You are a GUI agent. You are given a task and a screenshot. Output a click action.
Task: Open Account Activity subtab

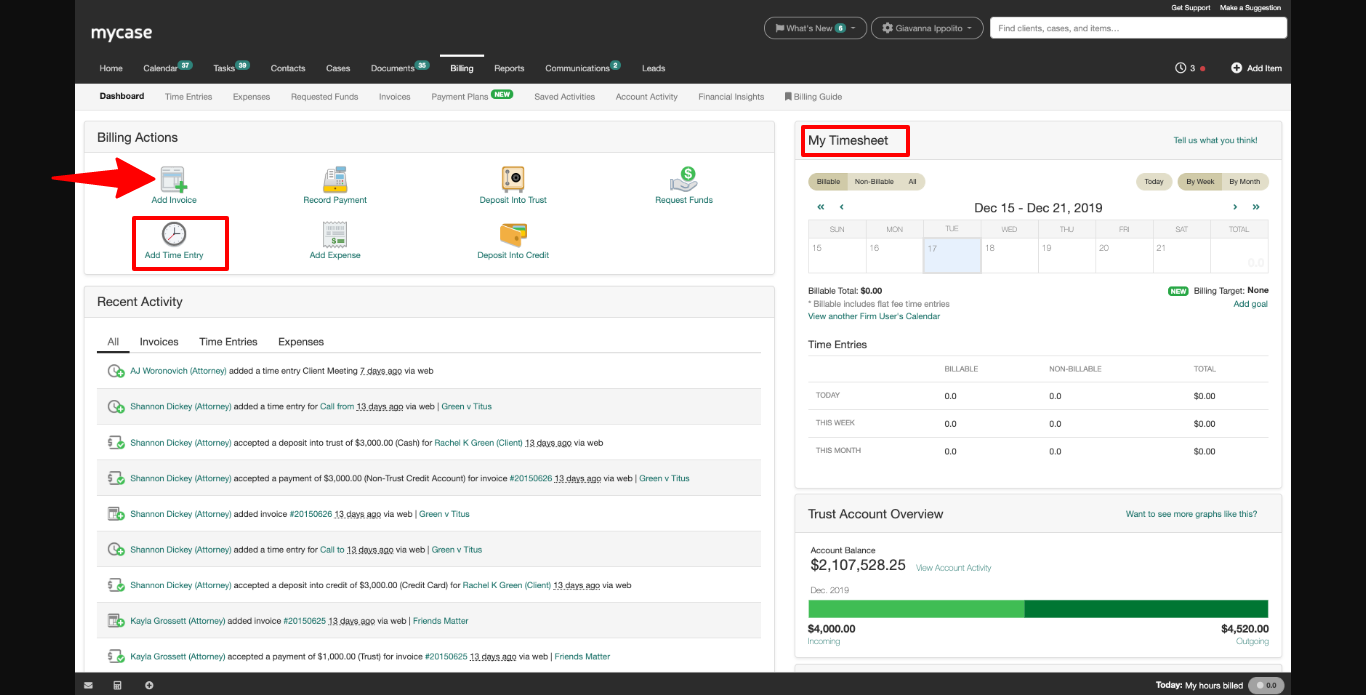646,97
